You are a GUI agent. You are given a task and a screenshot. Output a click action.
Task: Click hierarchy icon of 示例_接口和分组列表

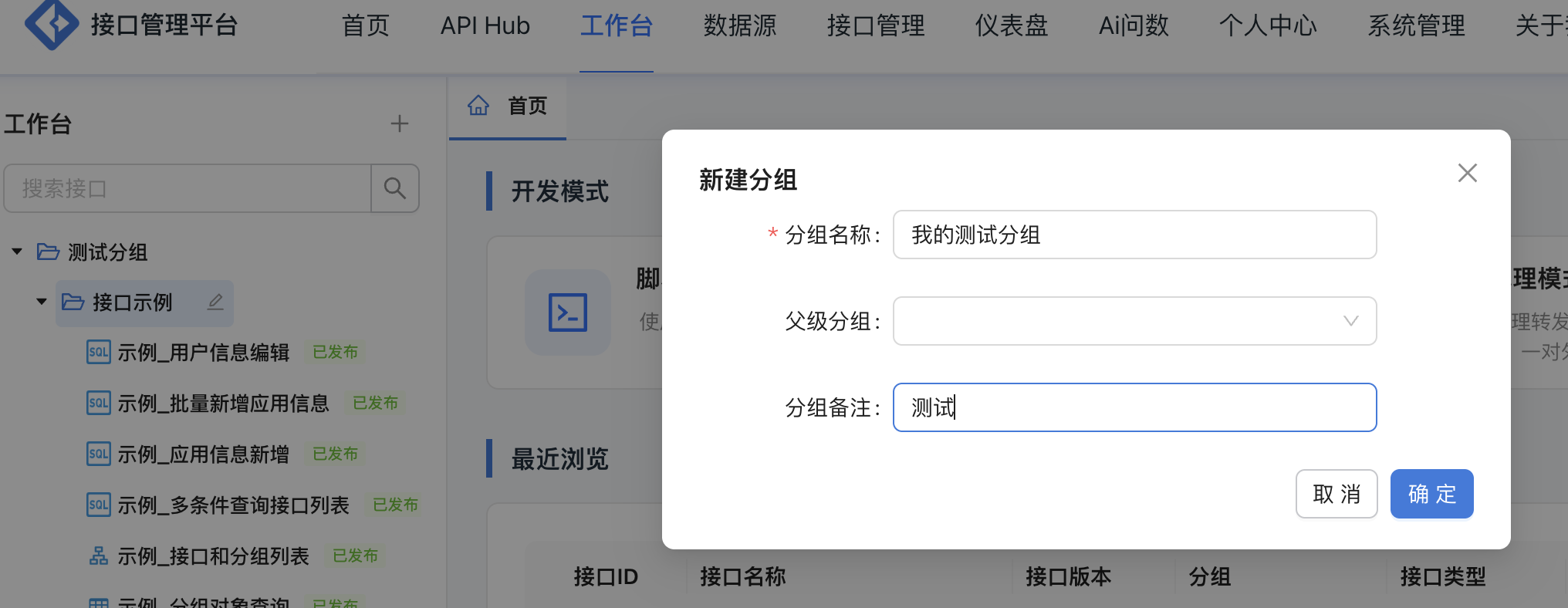point(98,556)
